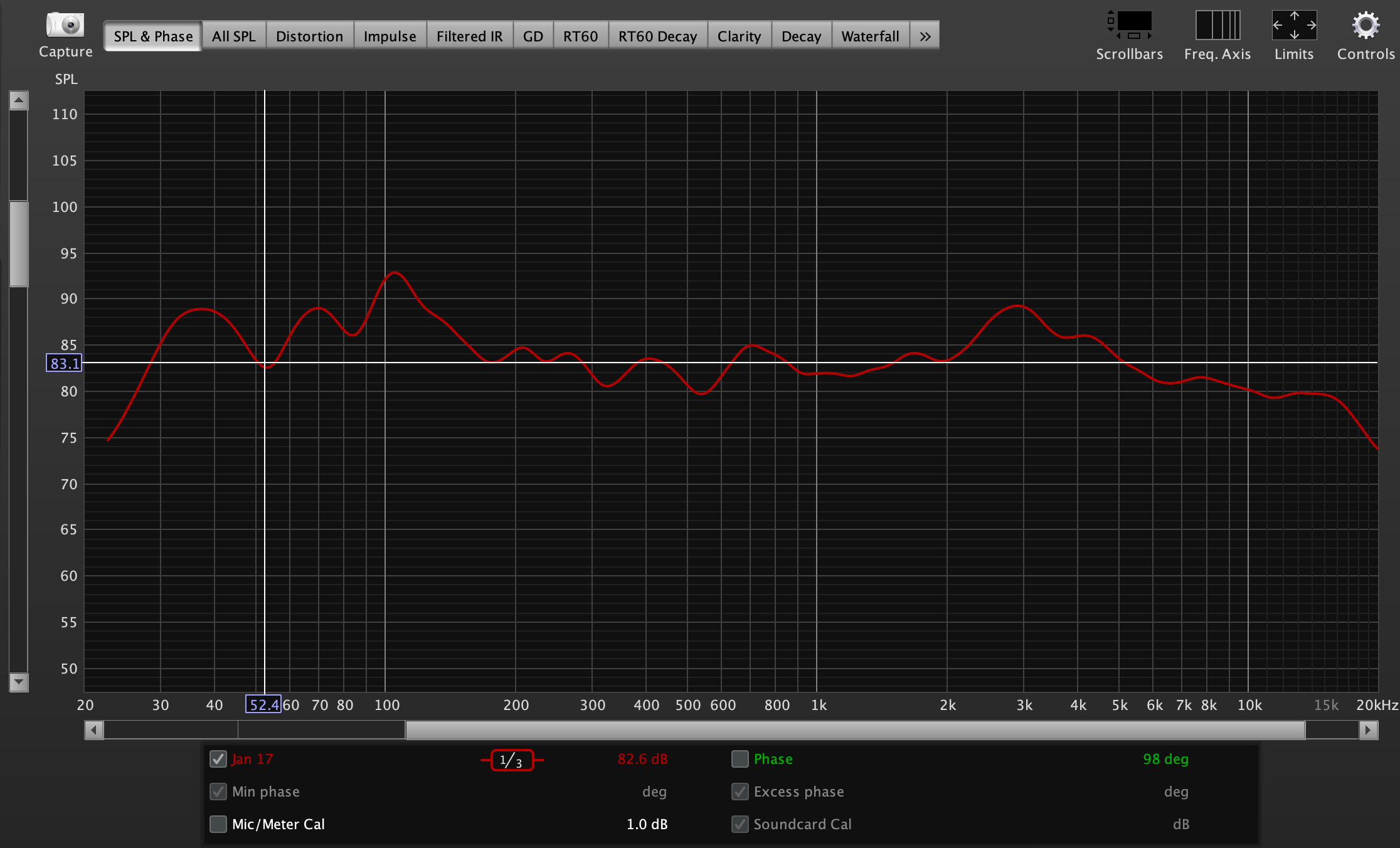Toggle the Scrollbars icon
Viewport: 1400px width, 848px height.
coord(1130,25)
